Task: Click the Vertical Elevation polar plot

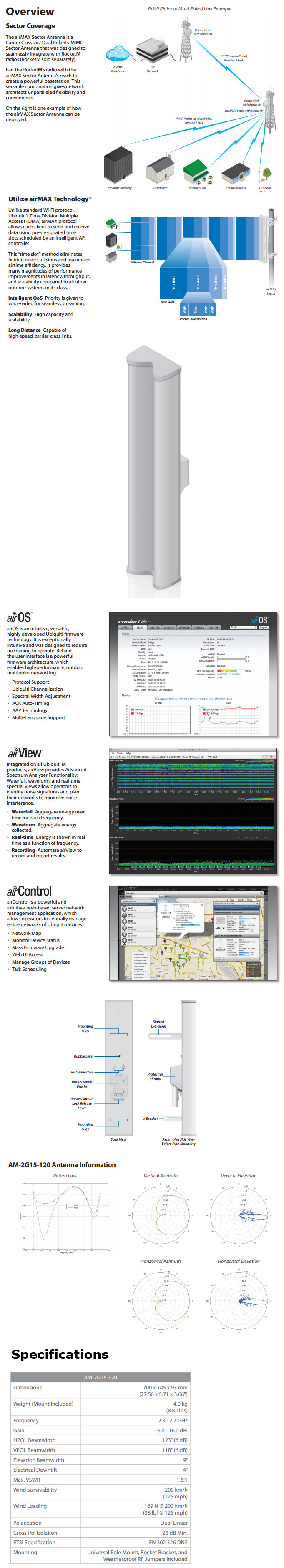Action: 239,1215
